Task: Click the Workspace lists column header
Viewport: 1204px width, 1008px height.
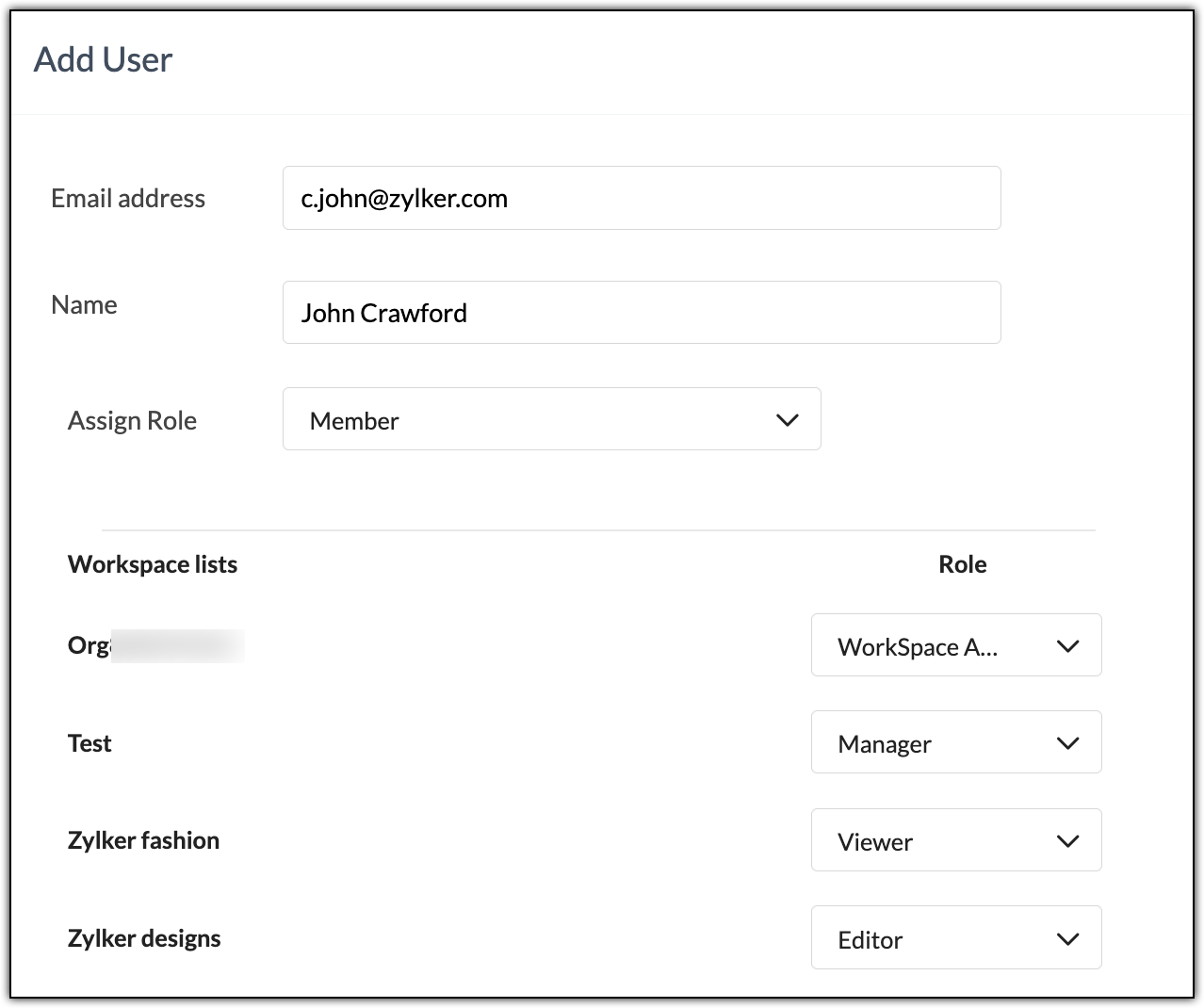Action: pyautogui.click(x=153, y=564)
